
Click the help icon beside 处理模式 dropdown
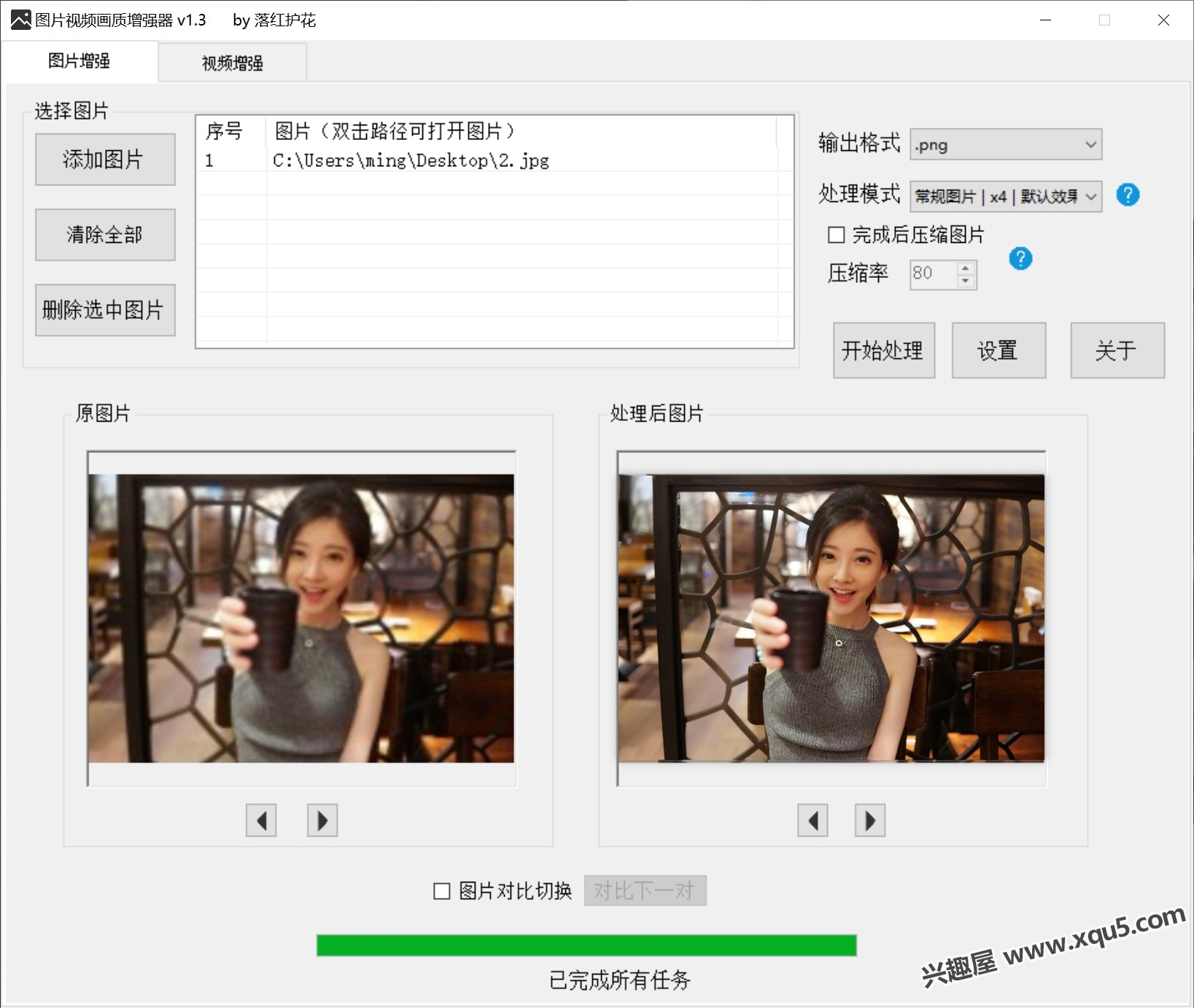pyautogui.click(x=1127, y=195)
